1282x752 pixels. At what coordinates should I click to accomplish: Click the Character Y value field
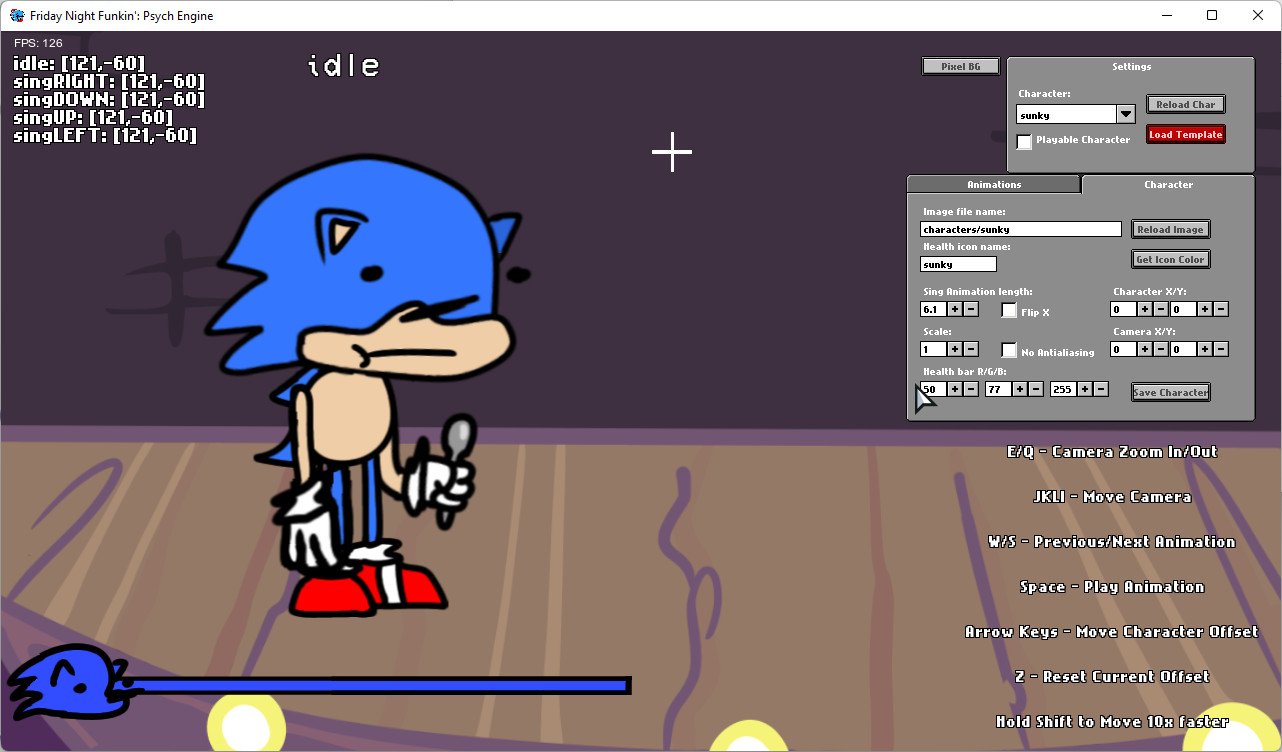click(1183, 309)
